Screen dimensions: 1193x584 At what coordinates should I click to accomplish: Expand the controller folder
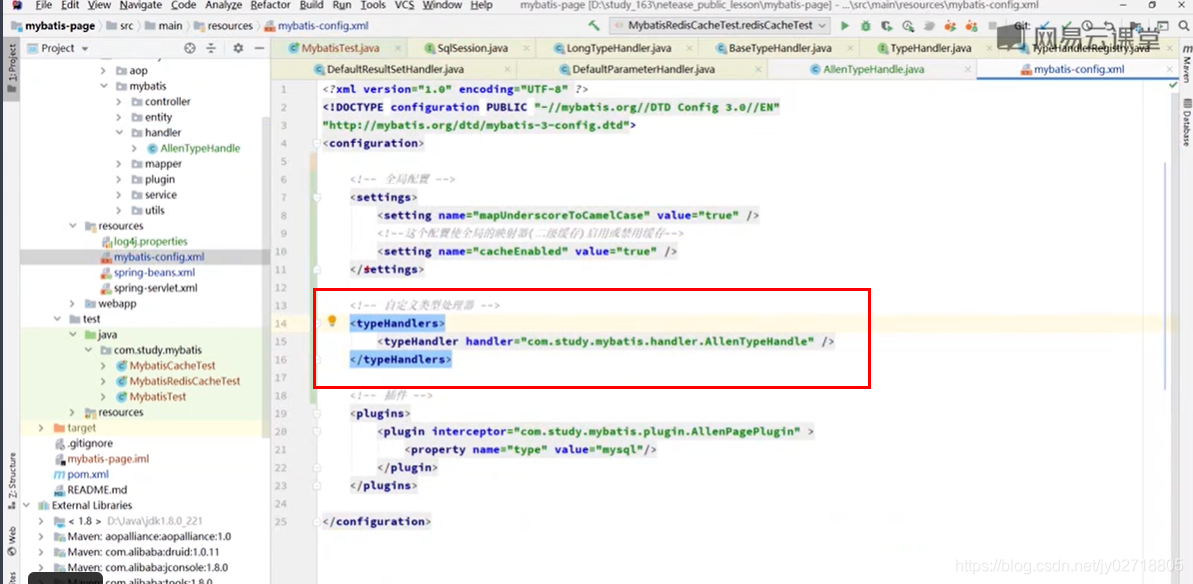[119, 102]
